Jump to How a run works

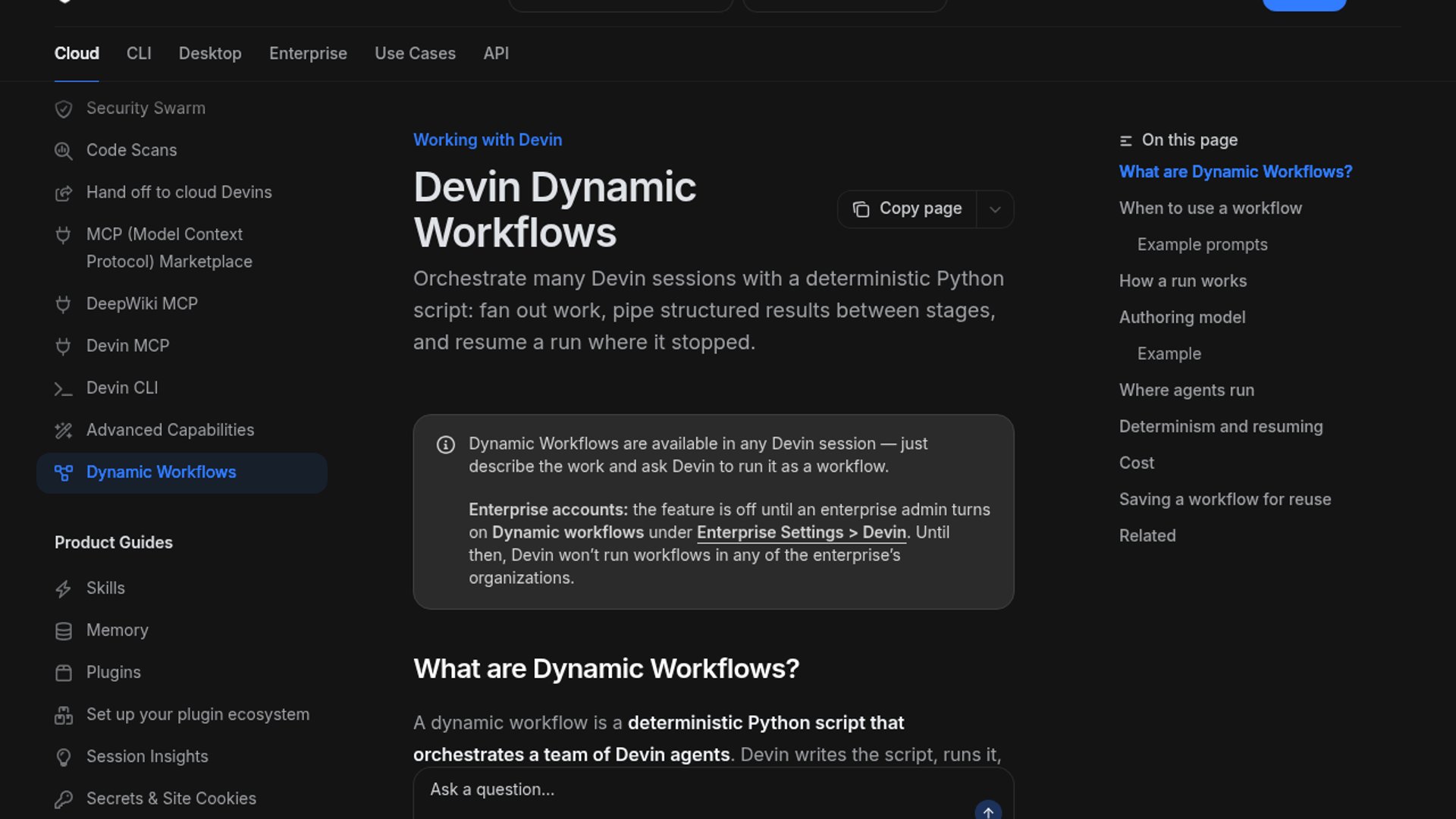(1182, 281)
